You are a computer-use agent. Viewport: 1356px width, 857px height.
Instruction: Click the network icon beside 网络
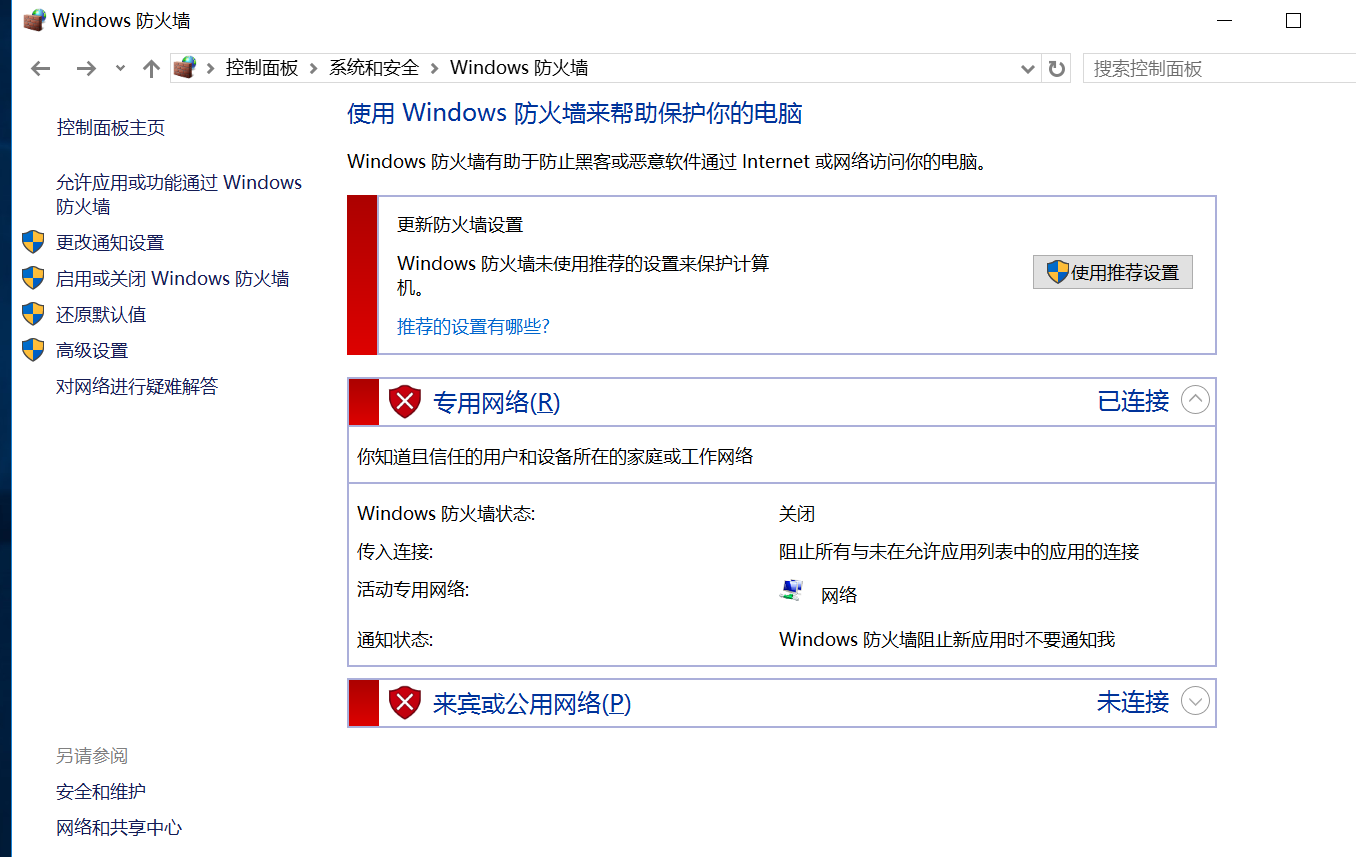(x=791, y=590)
